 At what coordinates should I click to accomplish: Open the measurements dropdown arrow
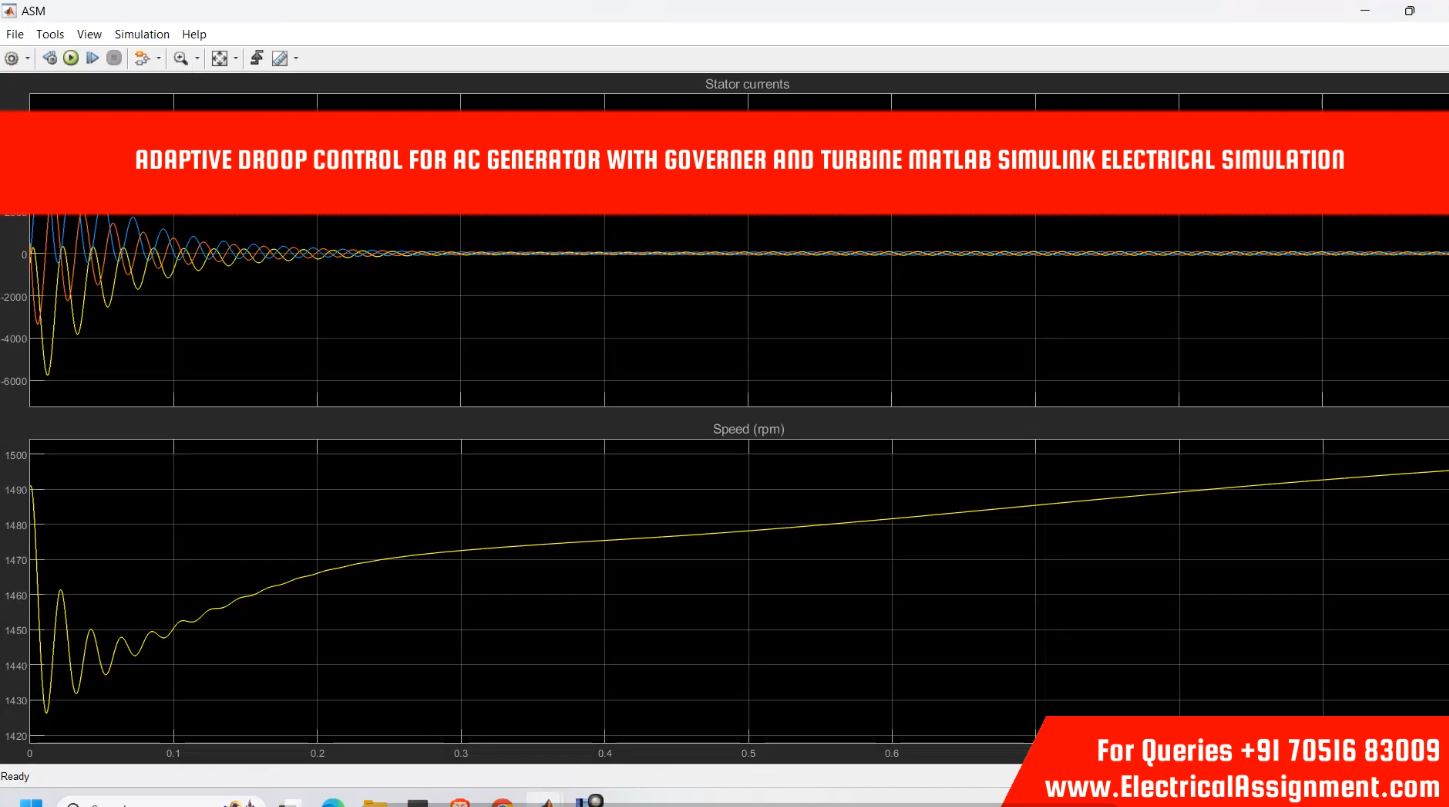(x=296, y=58)
